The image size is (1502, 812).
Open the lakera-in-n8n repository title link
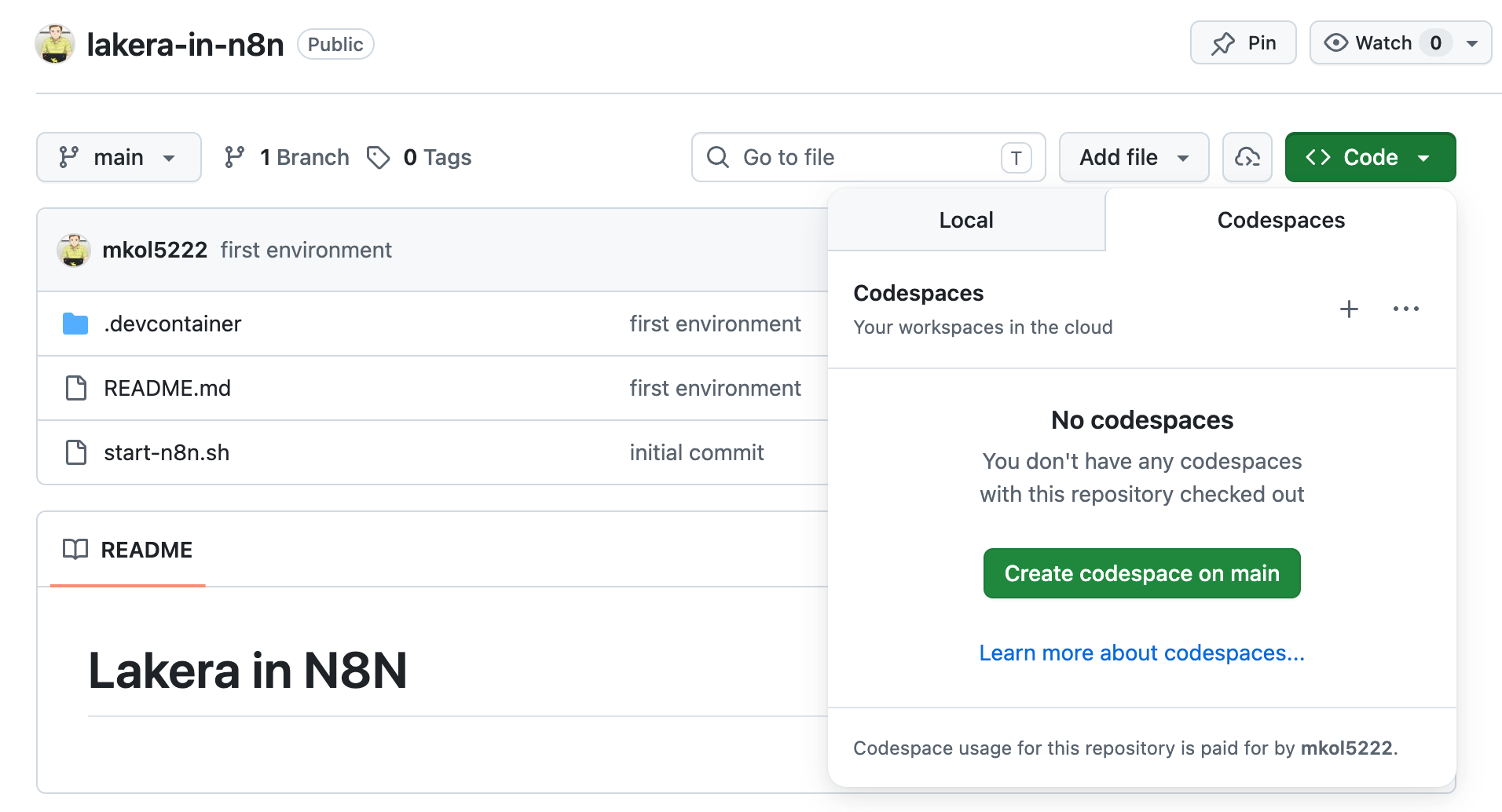(x=185, y=45)
